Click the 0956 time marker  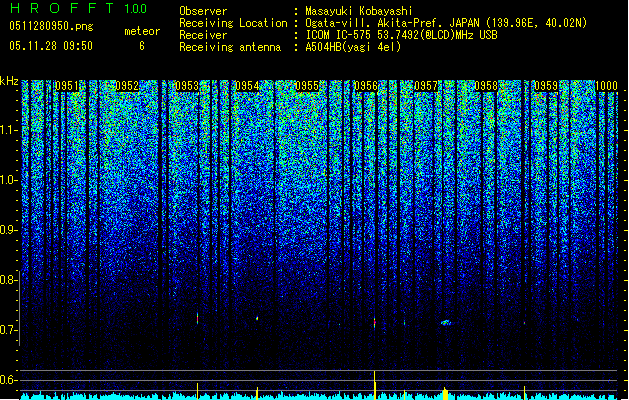pos(366,86)
